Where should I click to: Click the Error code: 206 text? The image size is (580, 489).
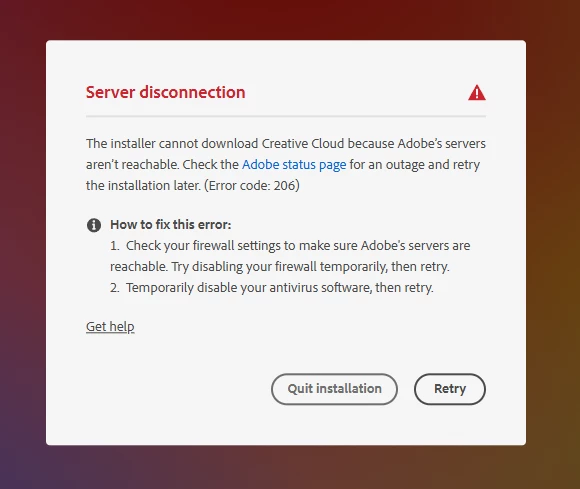(x=252, y=185)
